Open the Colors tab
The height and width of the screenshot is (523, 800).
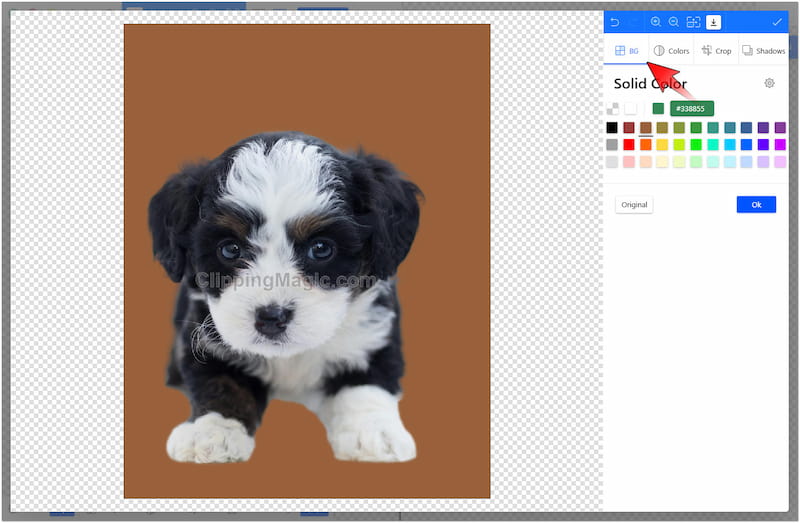tap(671, 51)
